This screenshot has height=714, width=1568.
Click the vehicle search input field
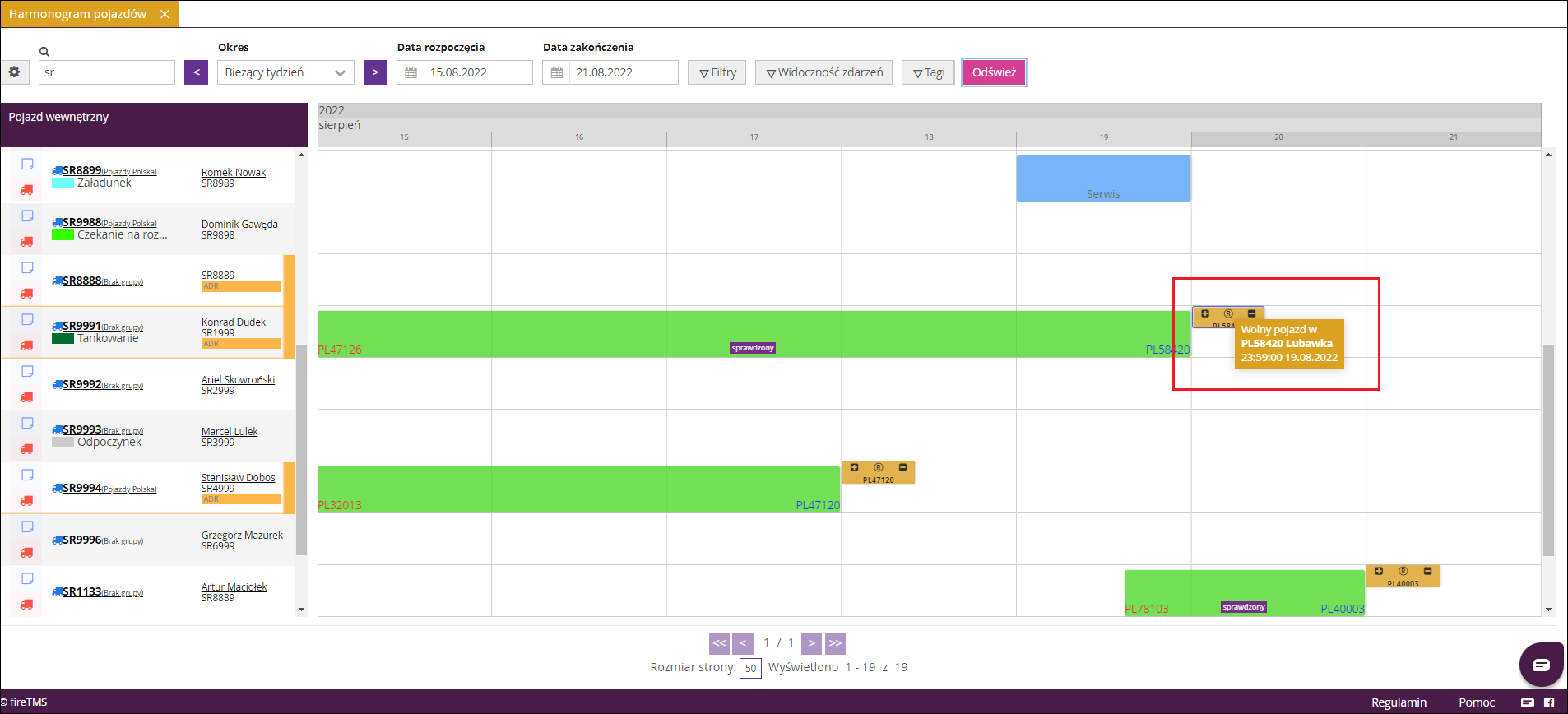click(107, 72)
